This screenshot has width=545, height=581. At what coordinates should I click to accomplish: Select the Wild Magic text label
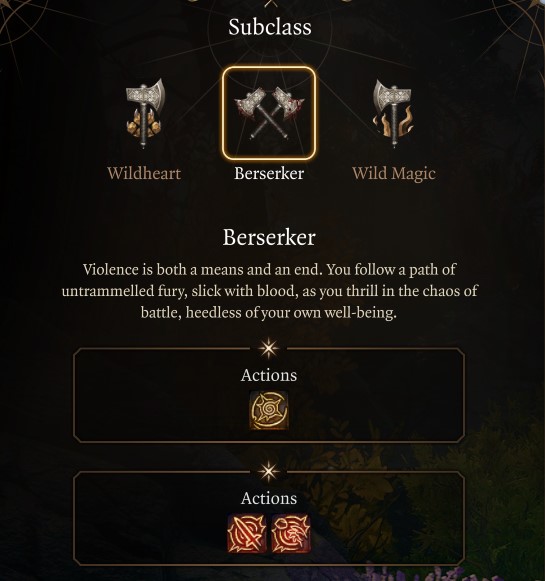click(x=393, y=173)
